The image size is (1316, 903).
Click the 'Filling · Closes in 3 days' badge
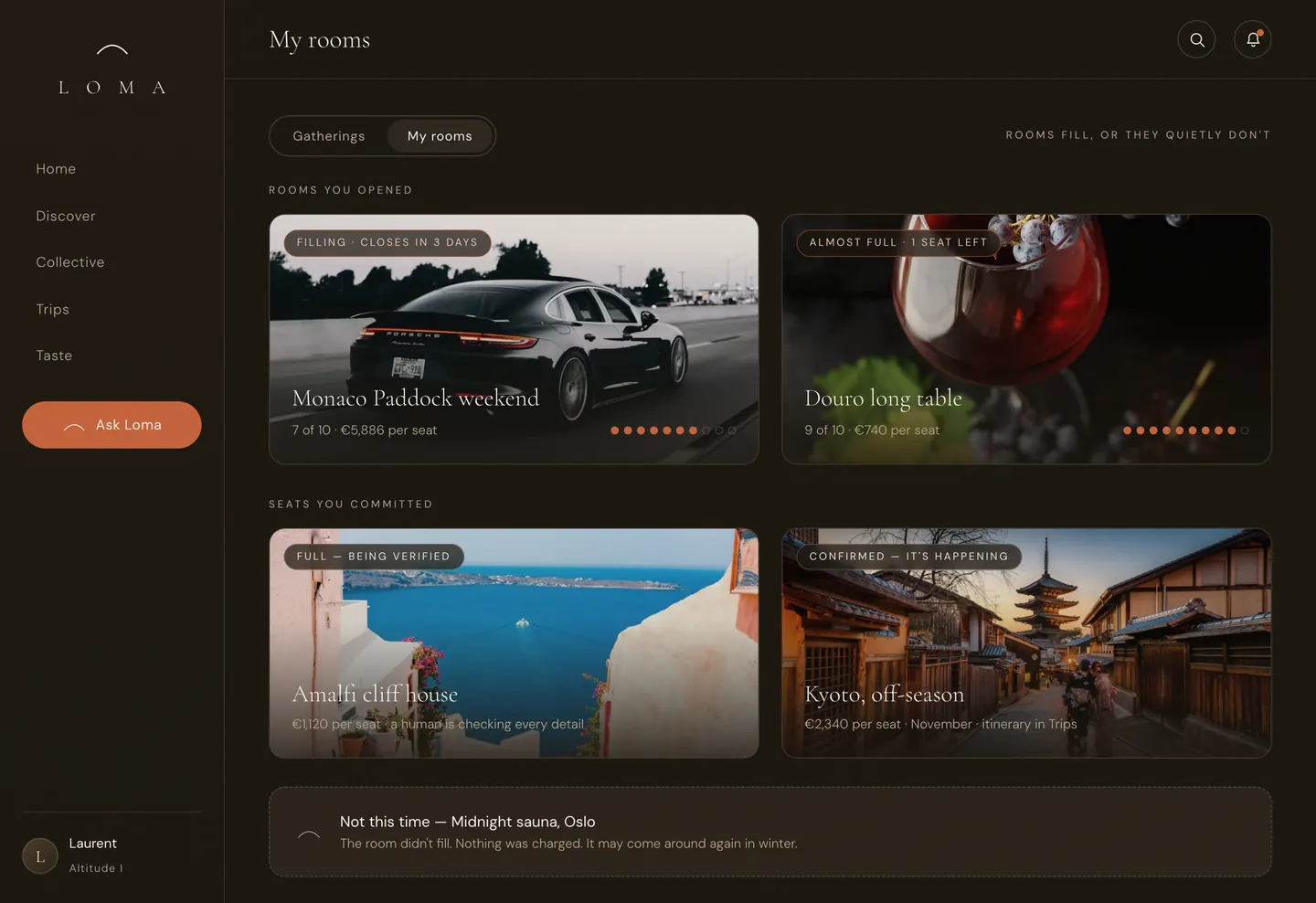tap(387, 243)
